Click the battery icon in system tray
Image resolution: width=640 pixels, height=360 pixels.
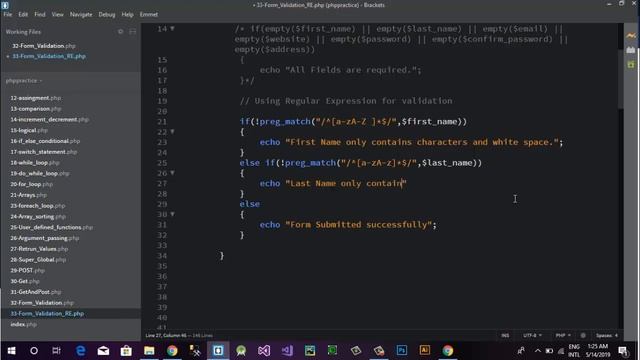(x=549, y=351)
